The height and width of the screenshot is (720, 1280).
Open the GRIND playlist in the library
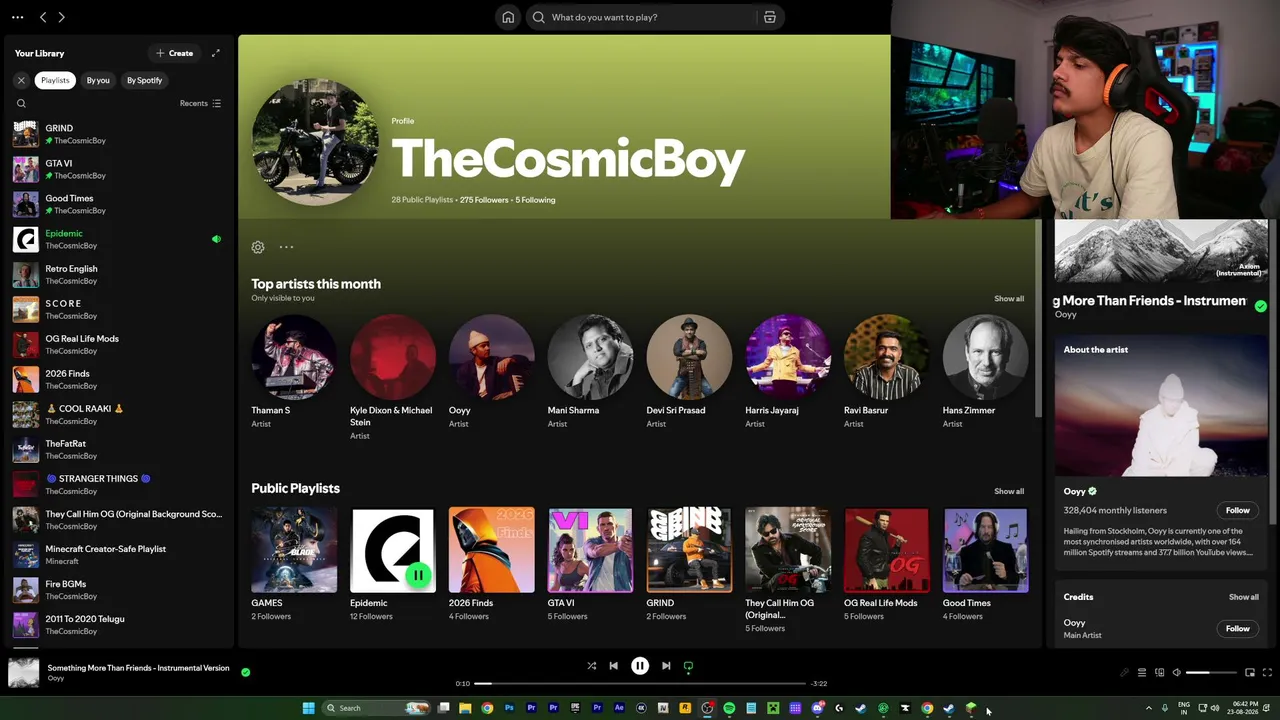tap(118, 134)
